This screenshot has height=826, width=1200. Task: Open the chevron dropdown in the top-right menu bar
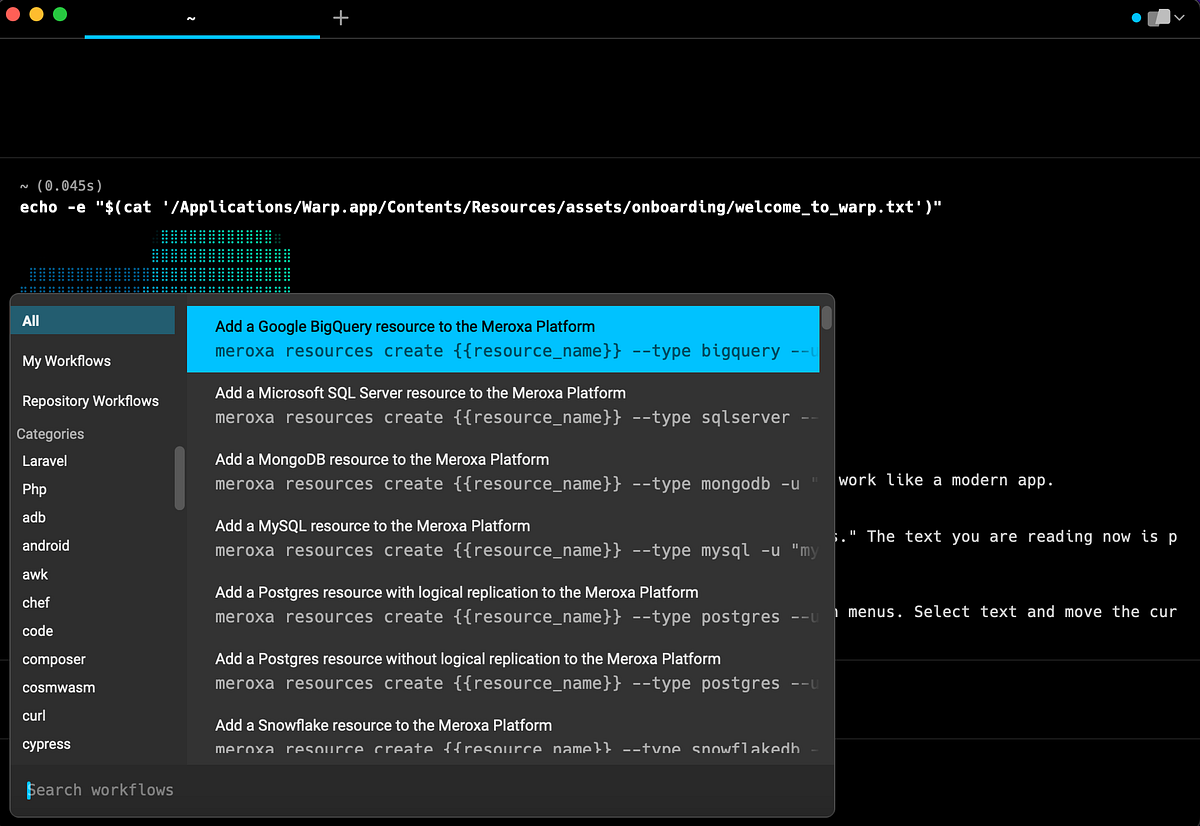[x=1180, y=17]
